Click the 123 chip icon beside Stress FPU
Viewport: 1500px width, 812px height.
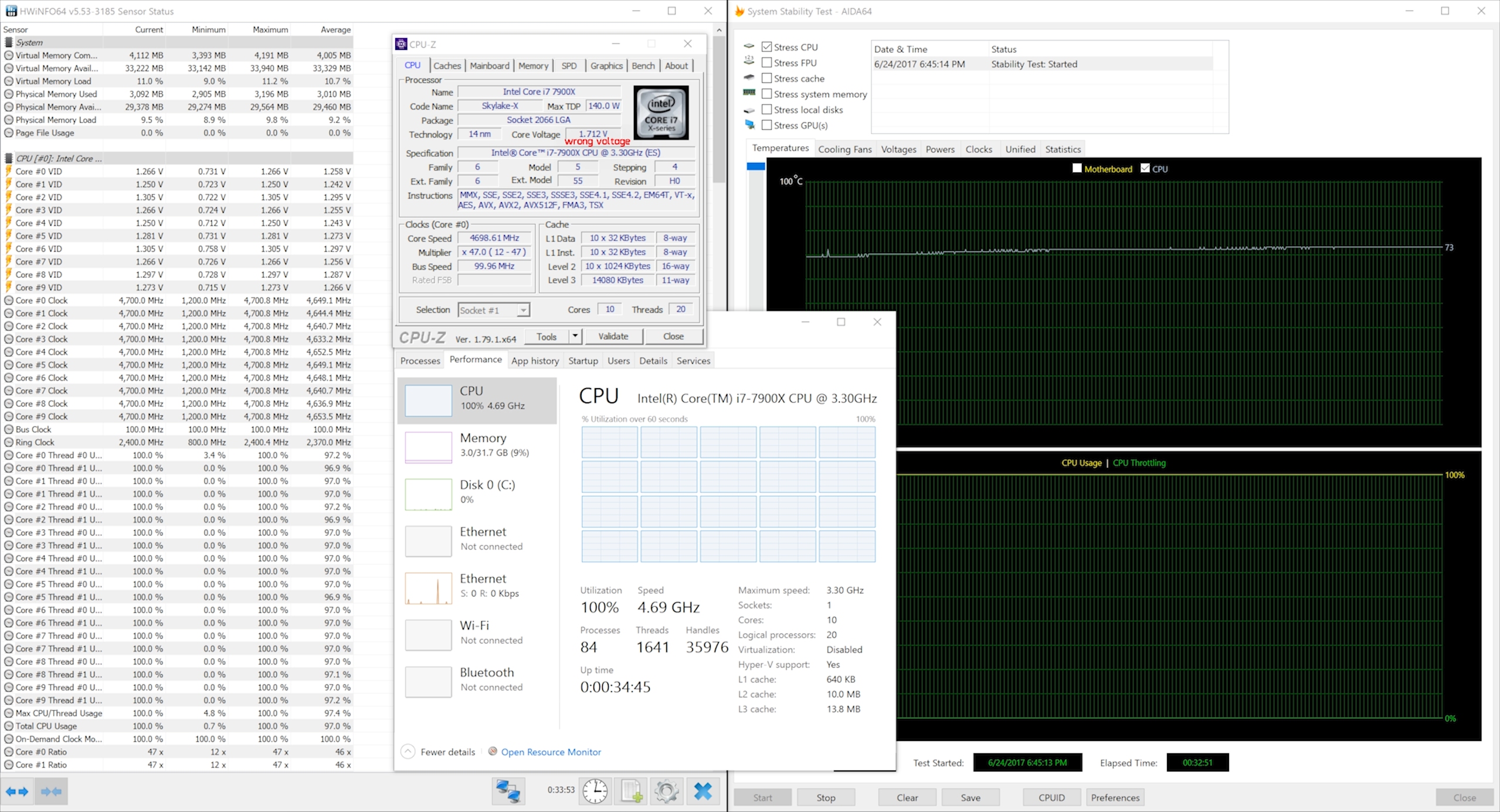pos(749,60)
